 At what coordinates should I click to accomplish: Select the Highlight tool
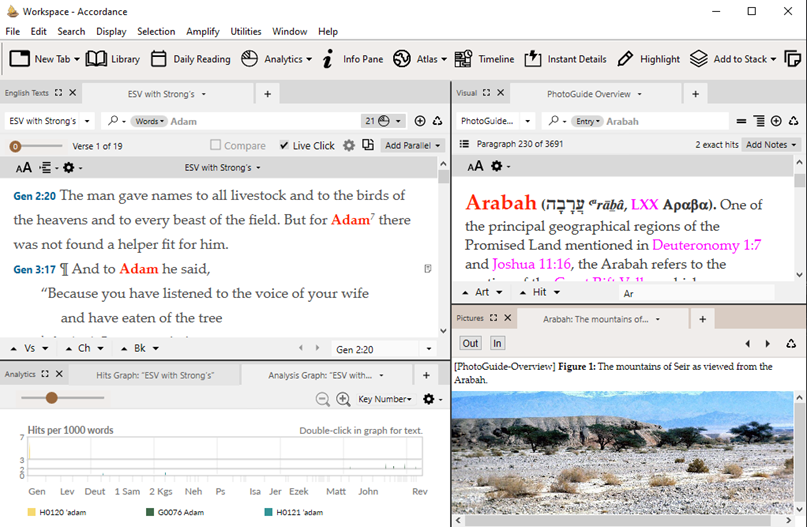[648, 59]
